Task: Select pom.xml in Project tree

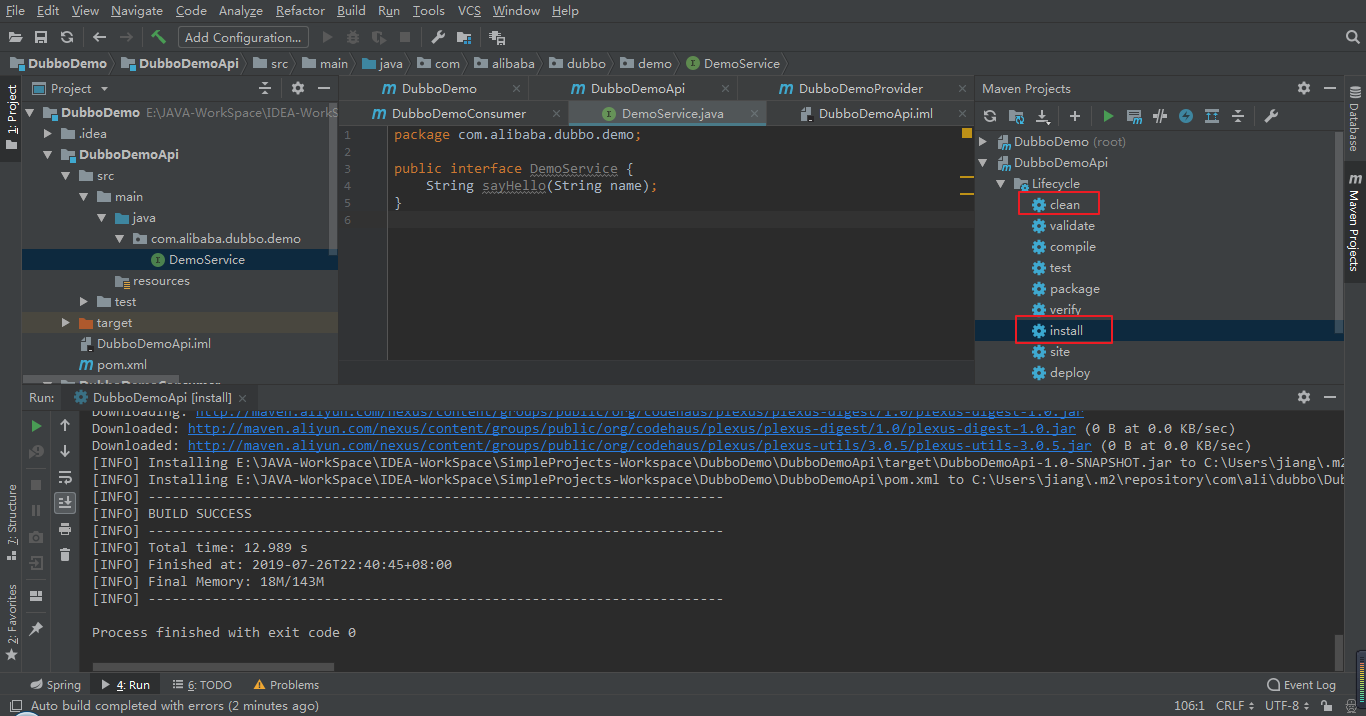Action: (x=122, y=365)
